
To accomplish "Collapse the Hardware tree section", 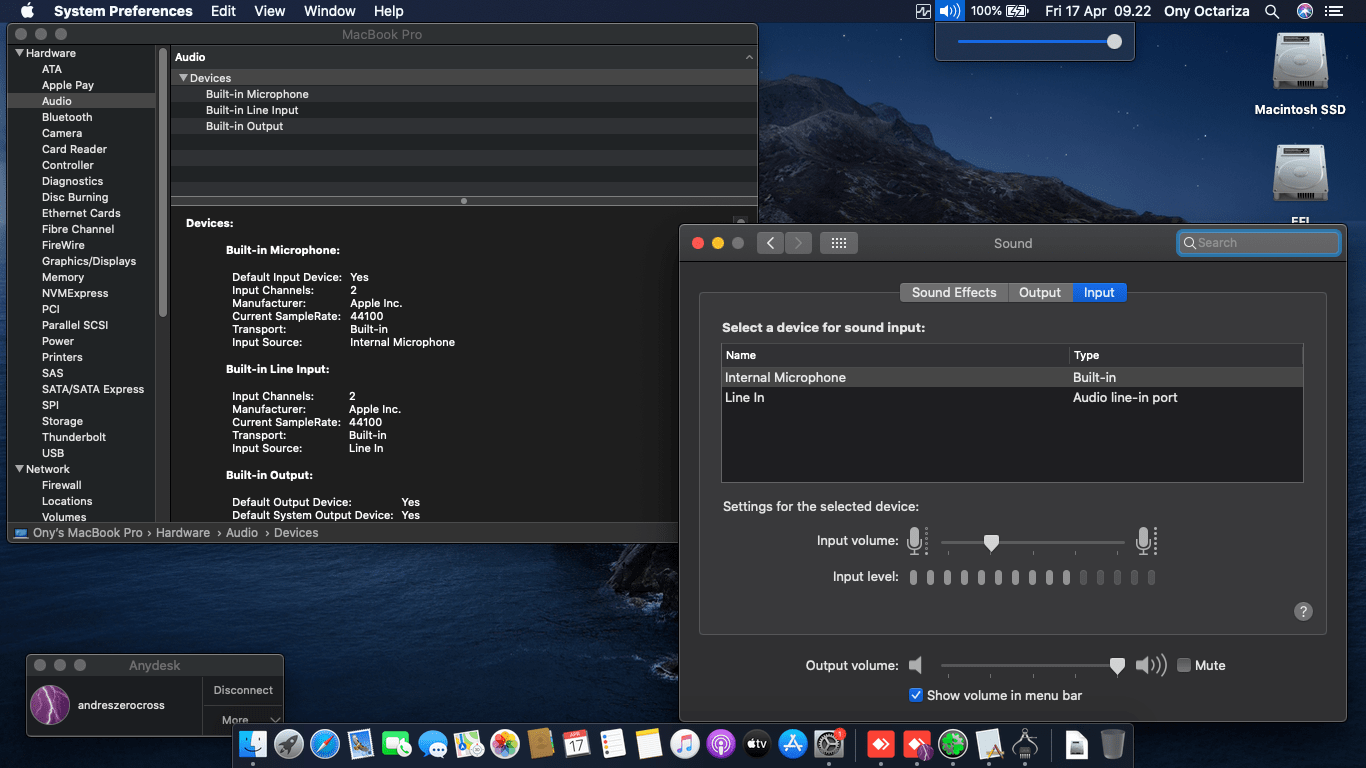I will [x=19, y=53].
